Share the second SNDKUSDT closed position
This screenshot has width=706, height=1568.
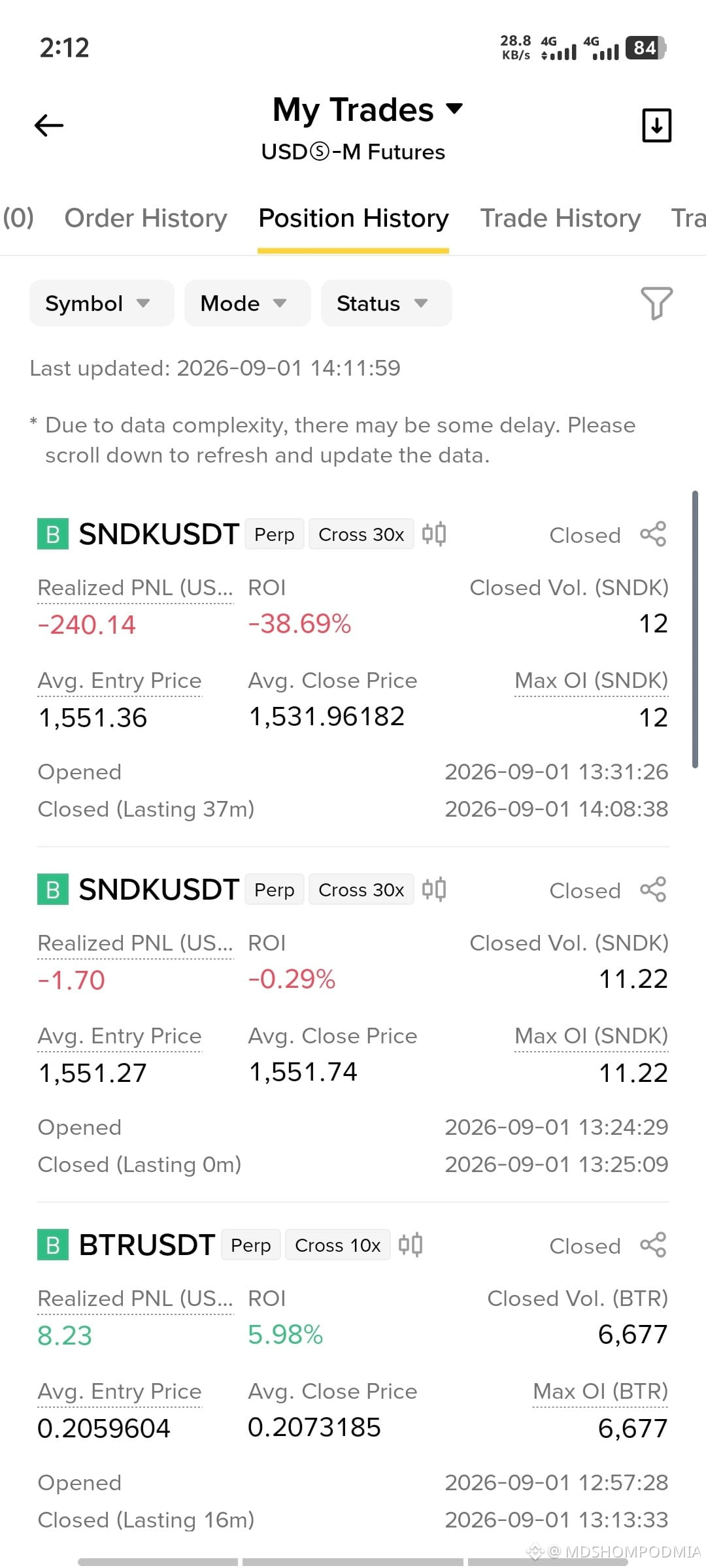pyautogui.click(x=653, y=889)
